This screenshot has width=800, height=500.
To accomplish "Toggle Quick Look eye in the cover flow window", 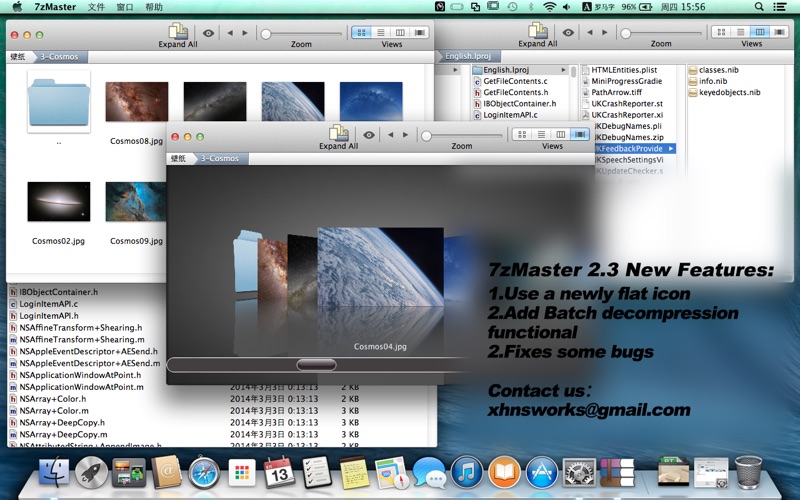I will tap(369, 135).
